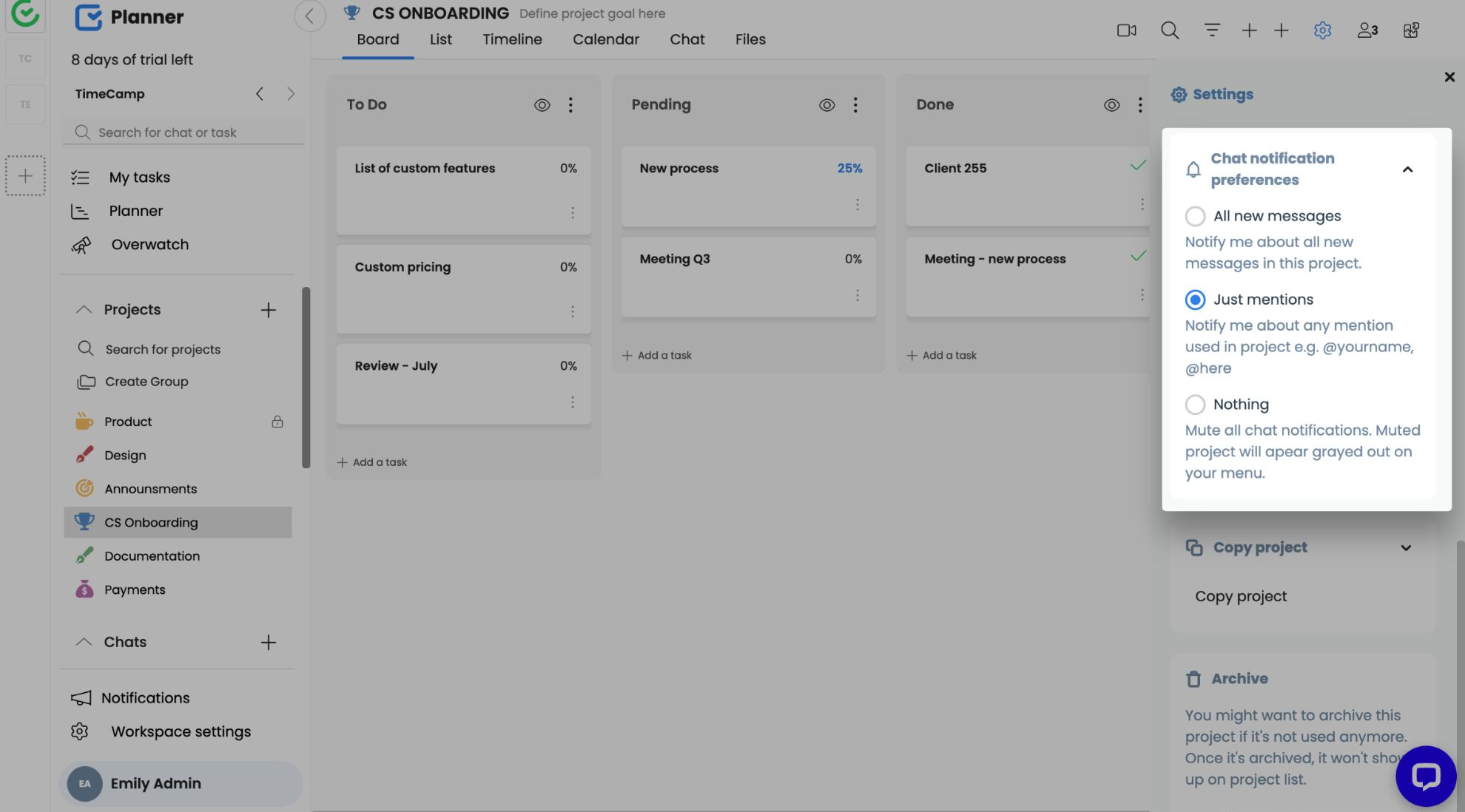Select the All new messages option
The width and height of the screenshot is (1465, 812).
tap(1195, 216)
